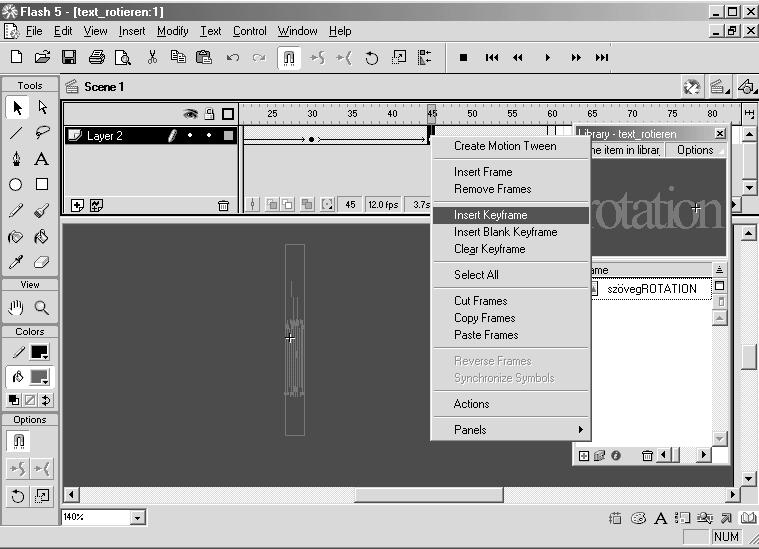Open the Modify menu
Screen dimensions: 759x549
(x=172, y=31)
